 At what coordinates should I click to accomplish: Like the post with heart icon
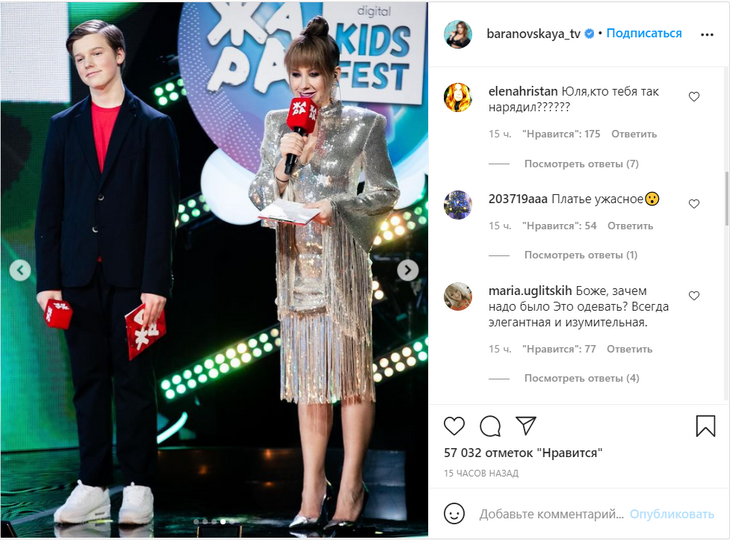454,426
